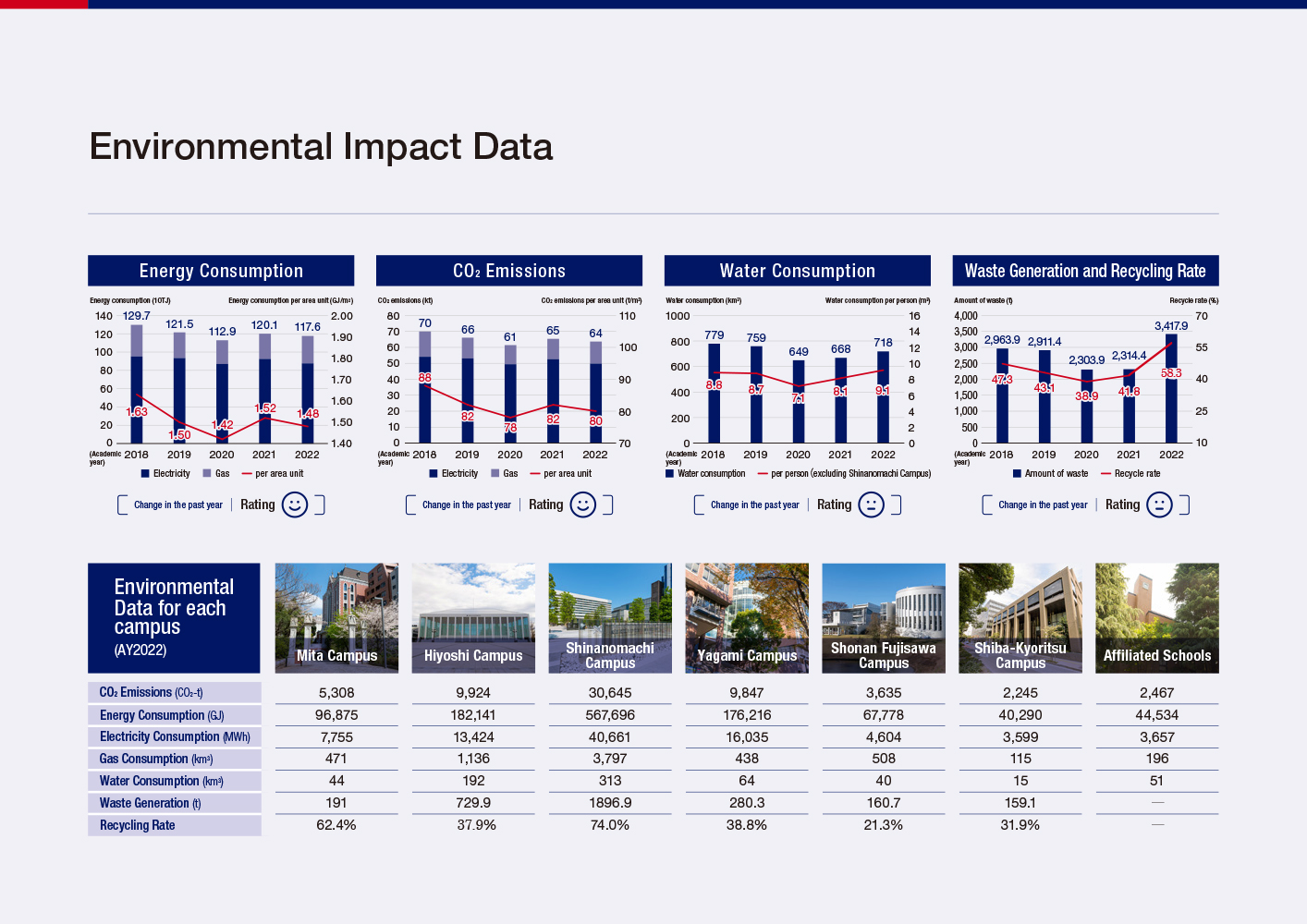The width and height of the screenshot is (1307, 924).
Task: Toggle the Water consumption legend entry
Action: [x=669, y=473]
